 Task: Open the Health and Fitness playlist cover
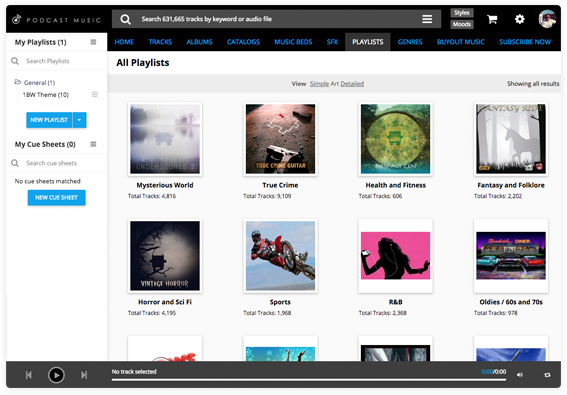(x=396, y=139)
